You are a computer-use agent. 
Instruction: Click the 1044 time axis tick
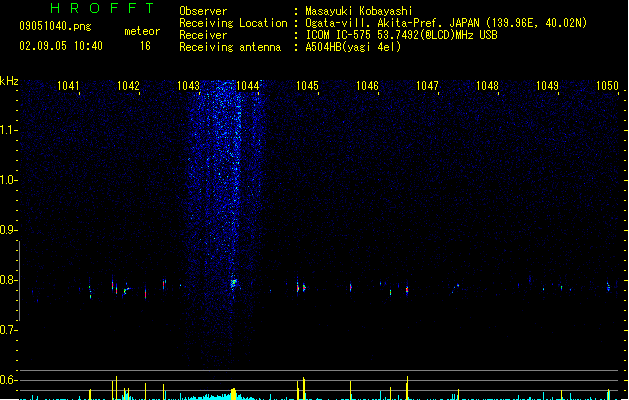coord(248,86)
